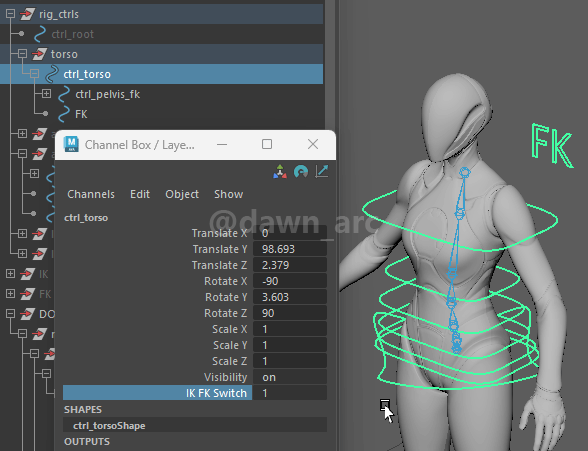
Task: Select Scale Z channel label
Action: [x=230, y=361]
